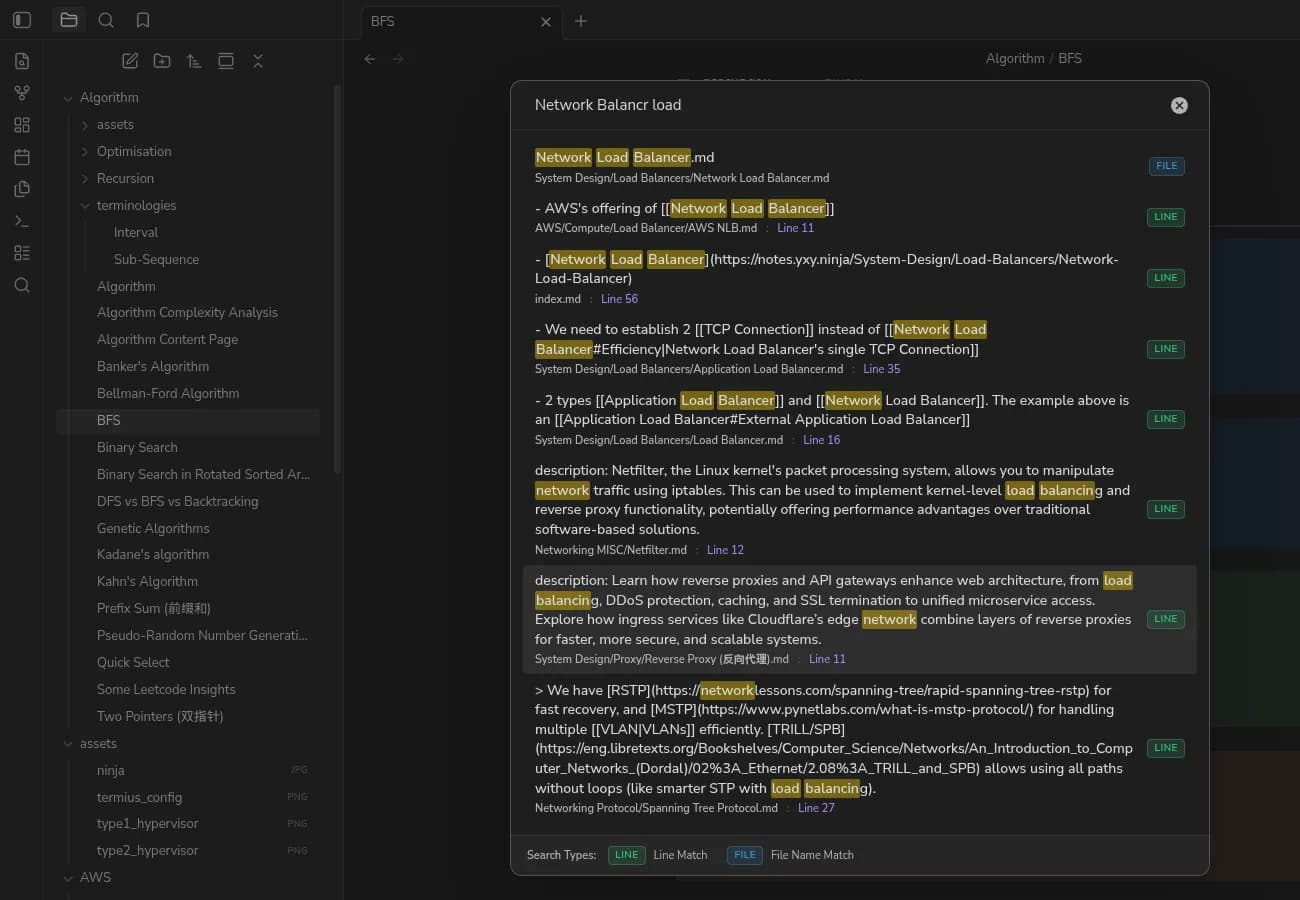Screen dimensions: 1300x900
Task: Open Application Load Balancer.md Line 35 result
Action: 860,348
